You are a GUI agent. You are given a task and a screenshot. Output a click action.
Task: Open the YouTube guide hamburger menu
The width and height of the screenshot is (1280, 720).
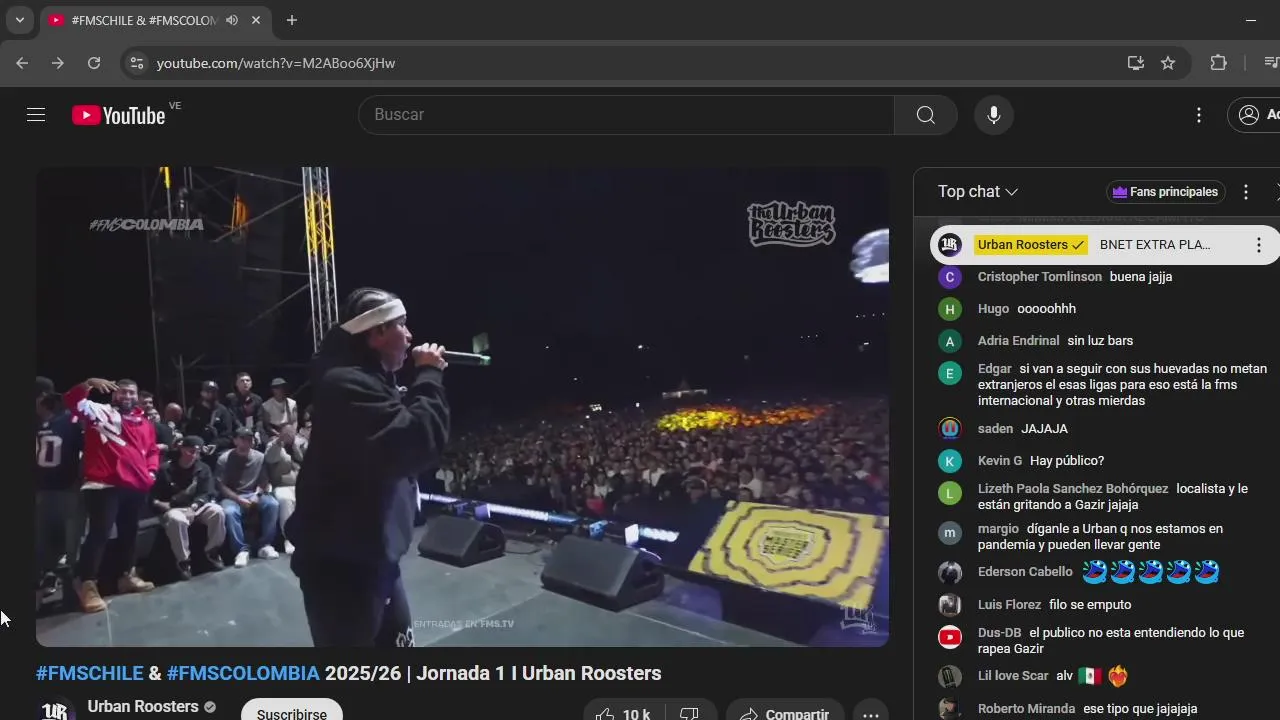[36, 115]
